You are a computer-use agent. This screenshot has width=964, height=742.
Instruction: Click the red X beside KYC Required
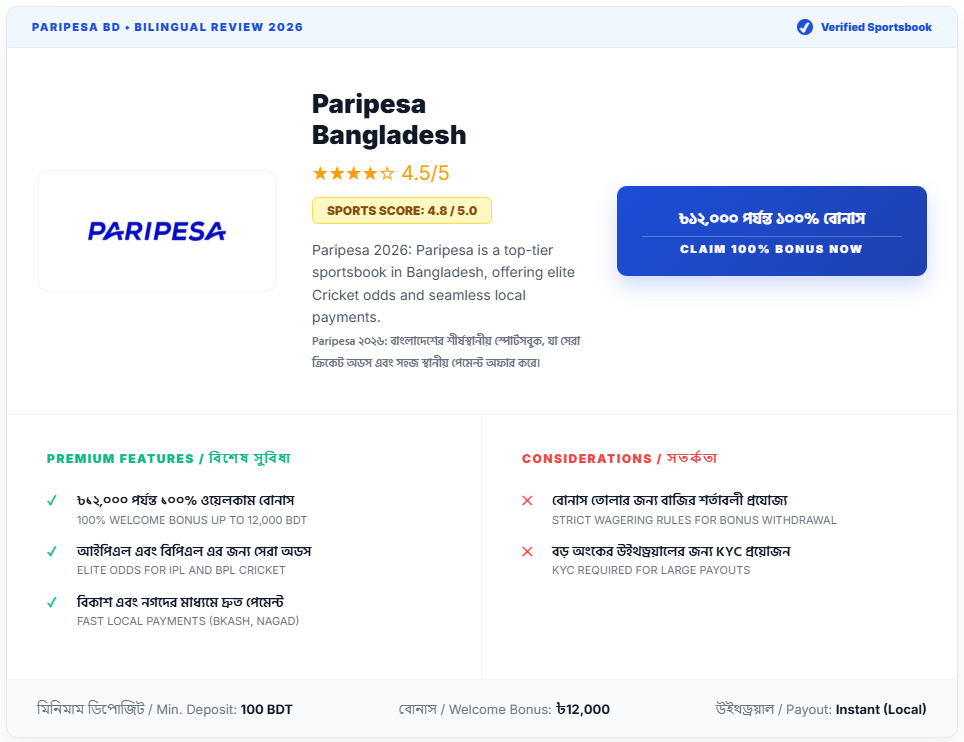click(x=527, y=551)
